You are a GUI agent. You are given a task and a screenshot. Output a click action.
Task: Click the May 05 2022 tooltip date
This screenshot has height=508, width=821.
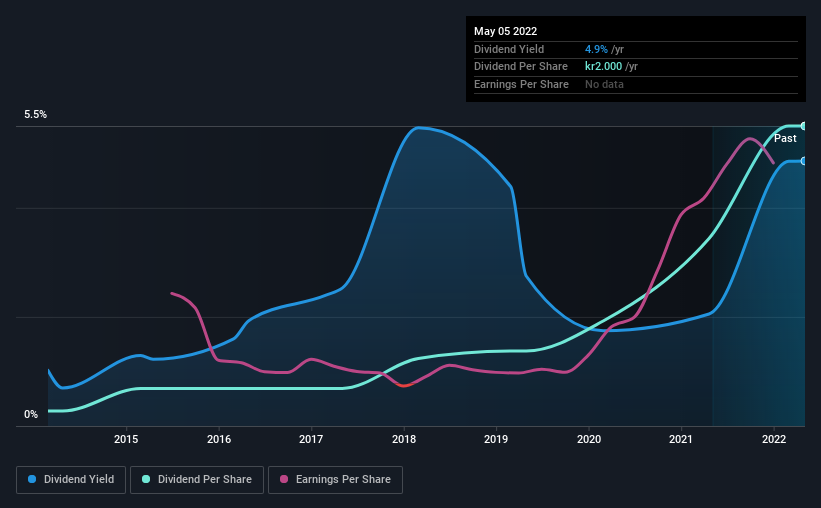coord(506,31)
